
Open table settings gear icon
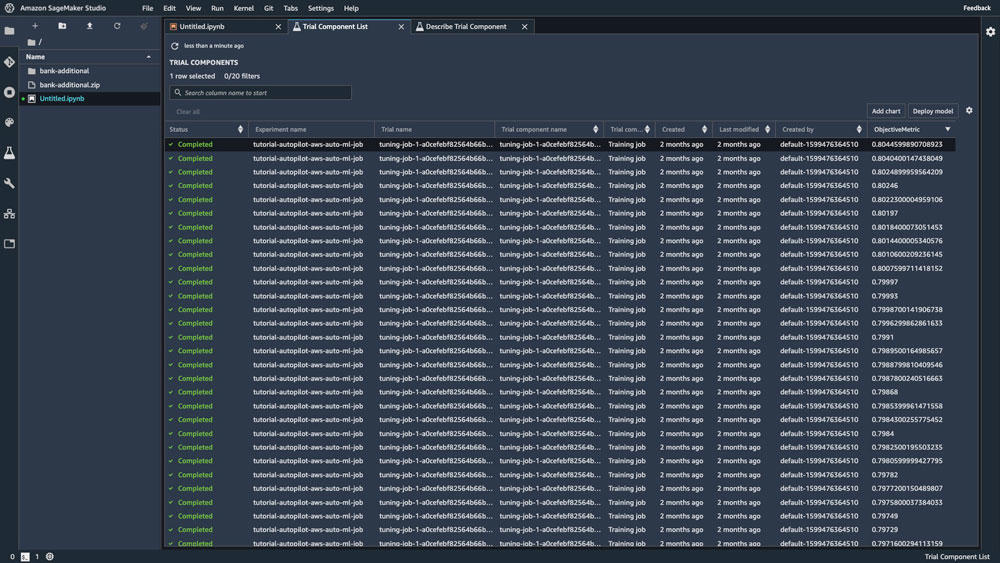click(969, 110)
